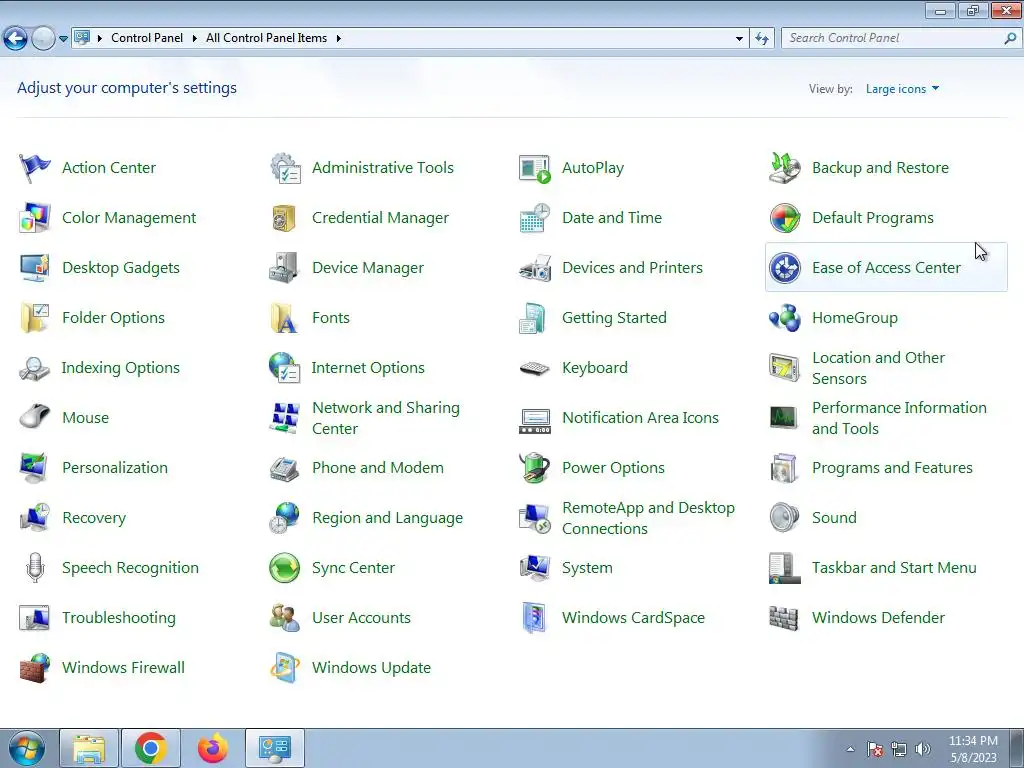This screenshot has width=1024, height=768.
Task: Click the search magnifier icon
Action: 1010,38
